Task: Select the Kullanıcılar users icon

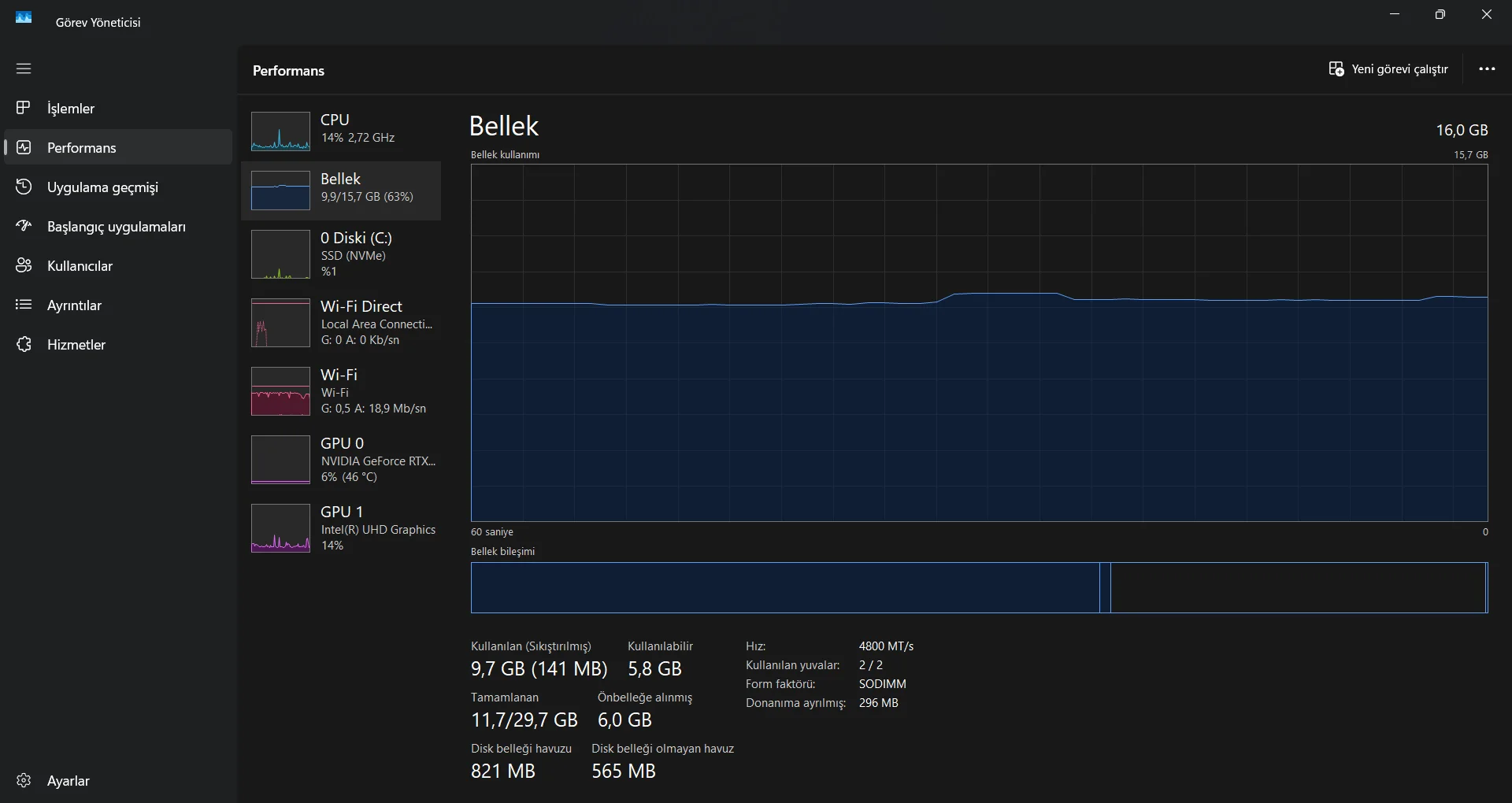Action: 24,265
